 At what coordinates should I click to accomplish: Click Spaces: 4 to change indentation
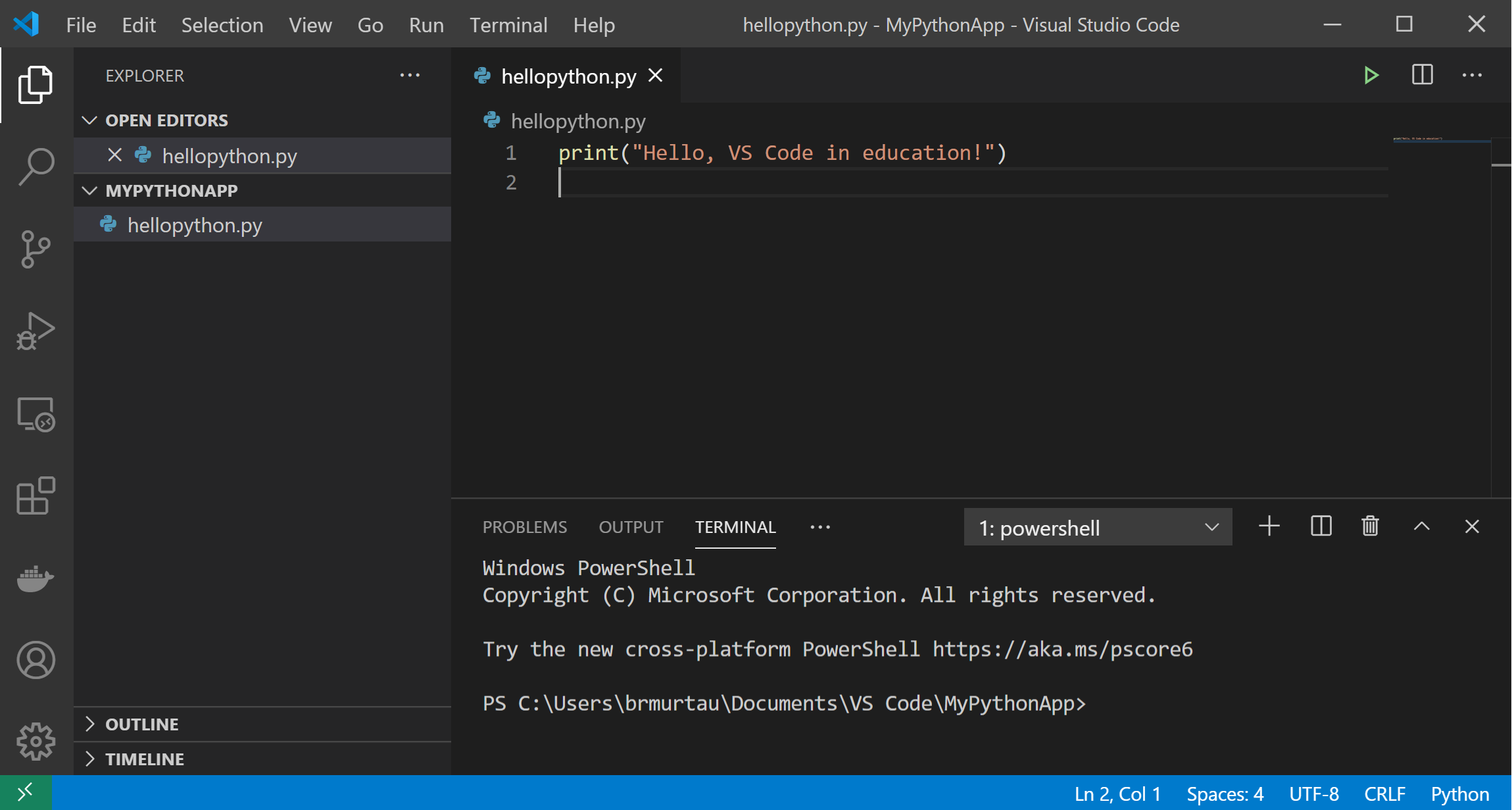click(1225, 793)
